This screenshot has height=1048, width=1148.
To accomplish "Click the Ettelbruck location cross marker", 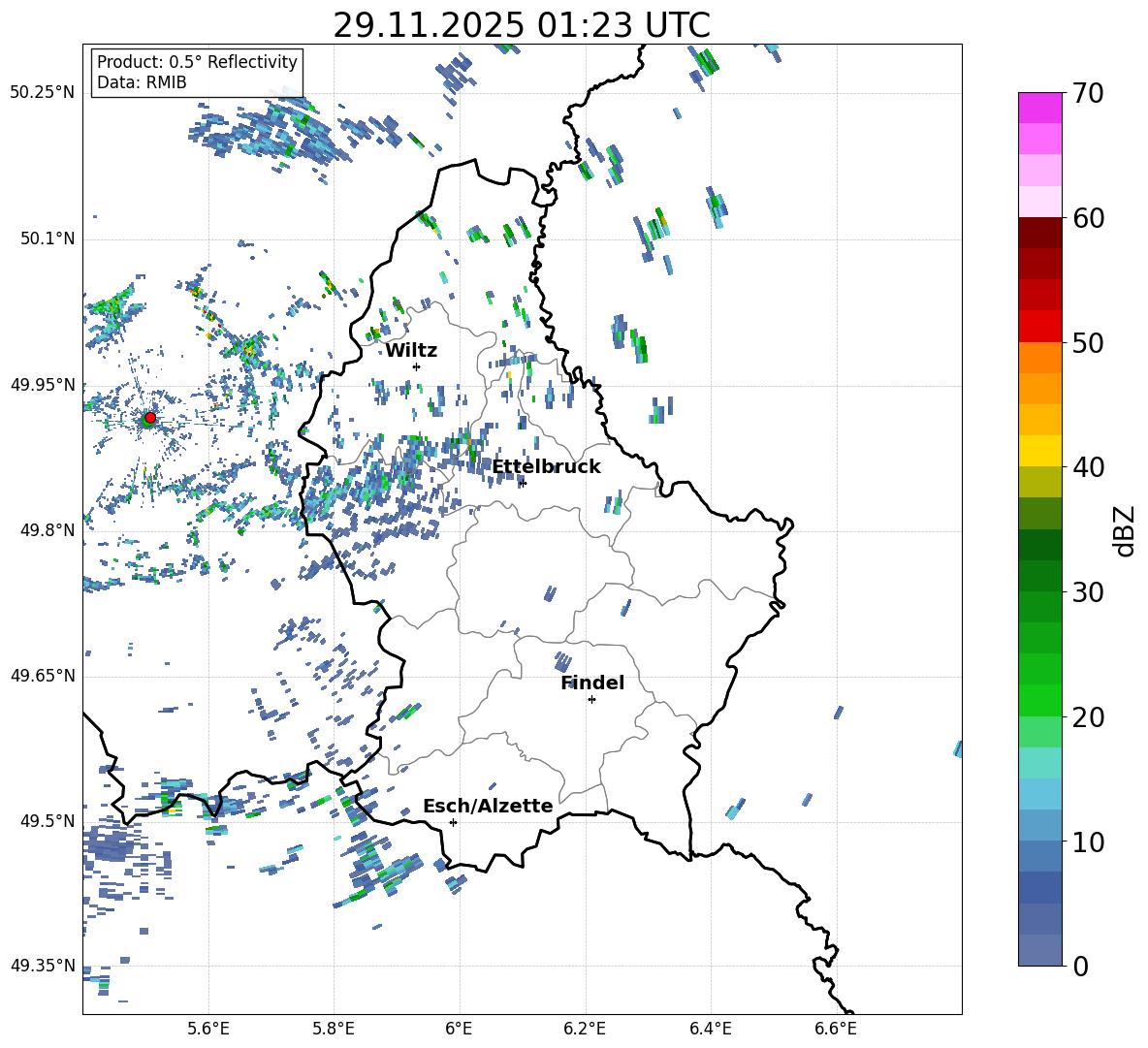I will [522, 483].
